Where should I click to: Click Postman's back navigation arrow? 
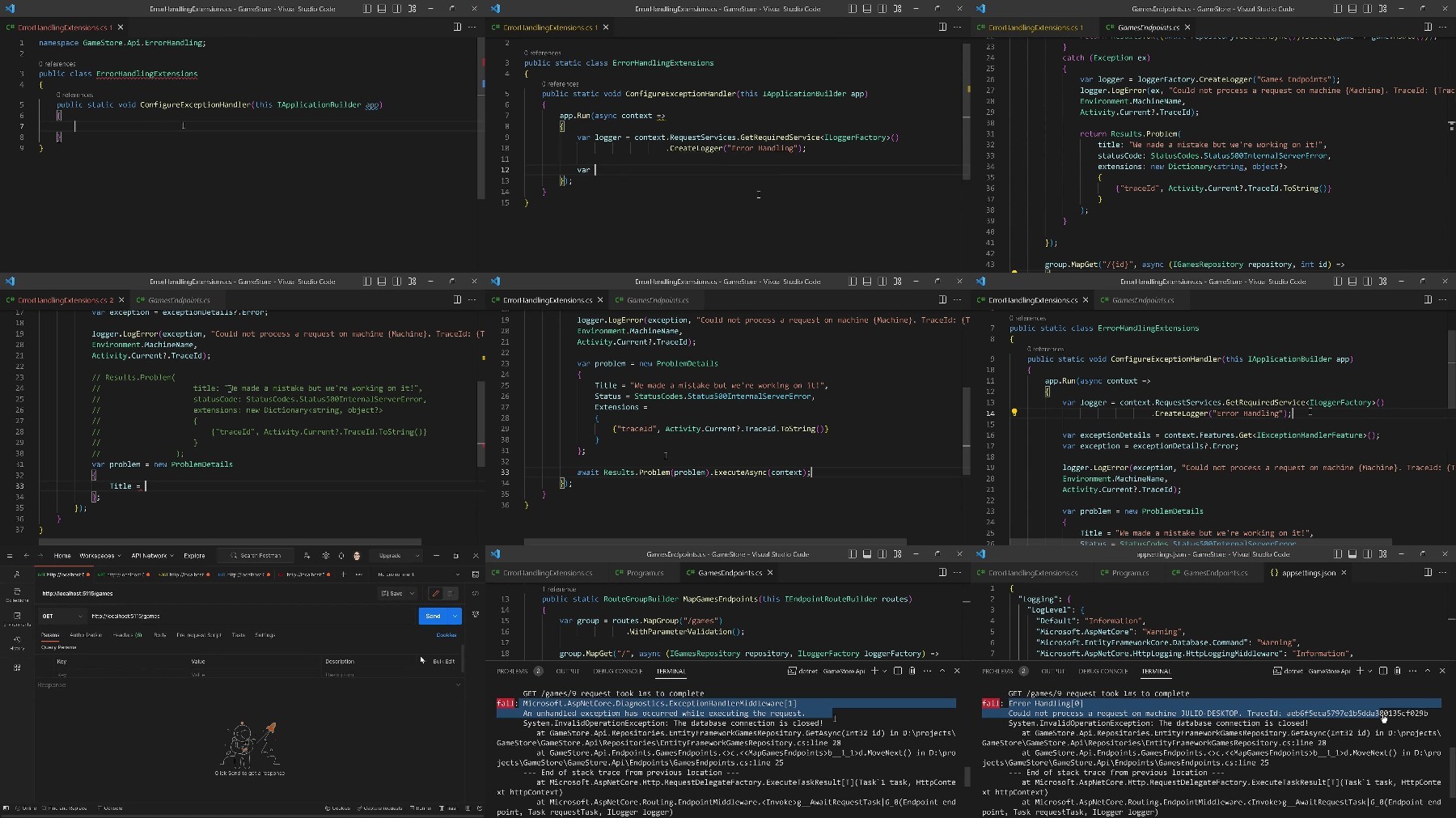point(26,556)
